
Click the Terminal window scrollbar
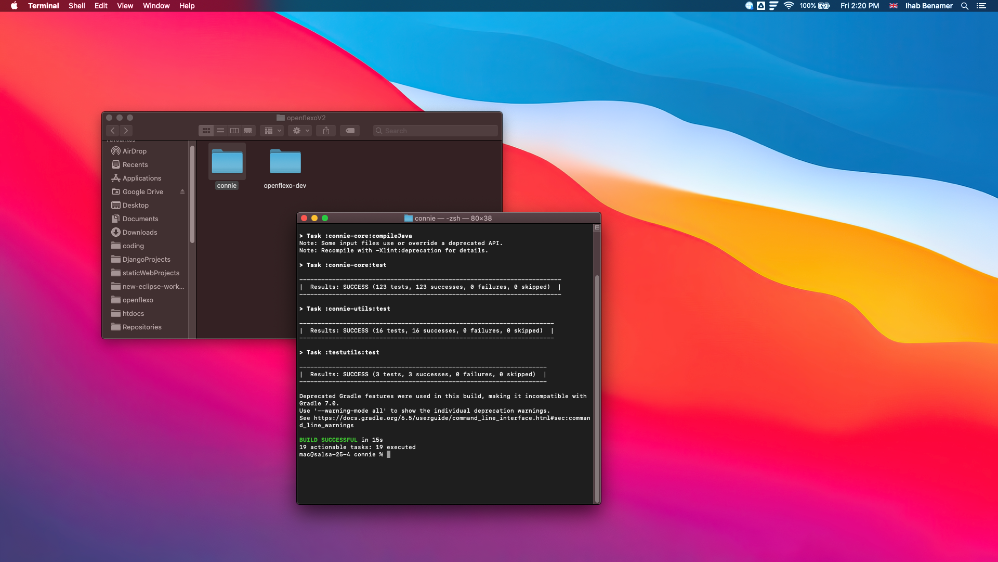tap(596, 388)
